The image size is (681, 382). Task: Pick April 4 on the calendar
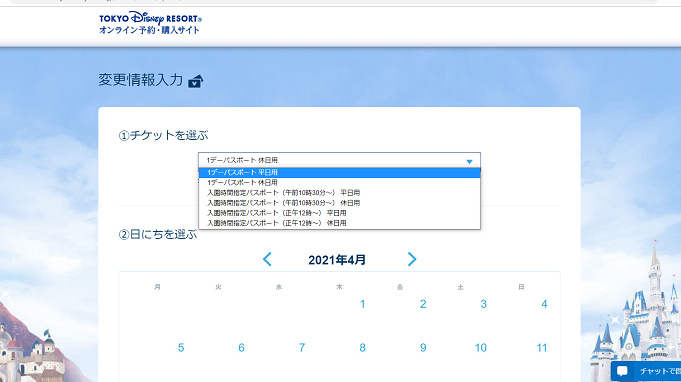(544, 304)
